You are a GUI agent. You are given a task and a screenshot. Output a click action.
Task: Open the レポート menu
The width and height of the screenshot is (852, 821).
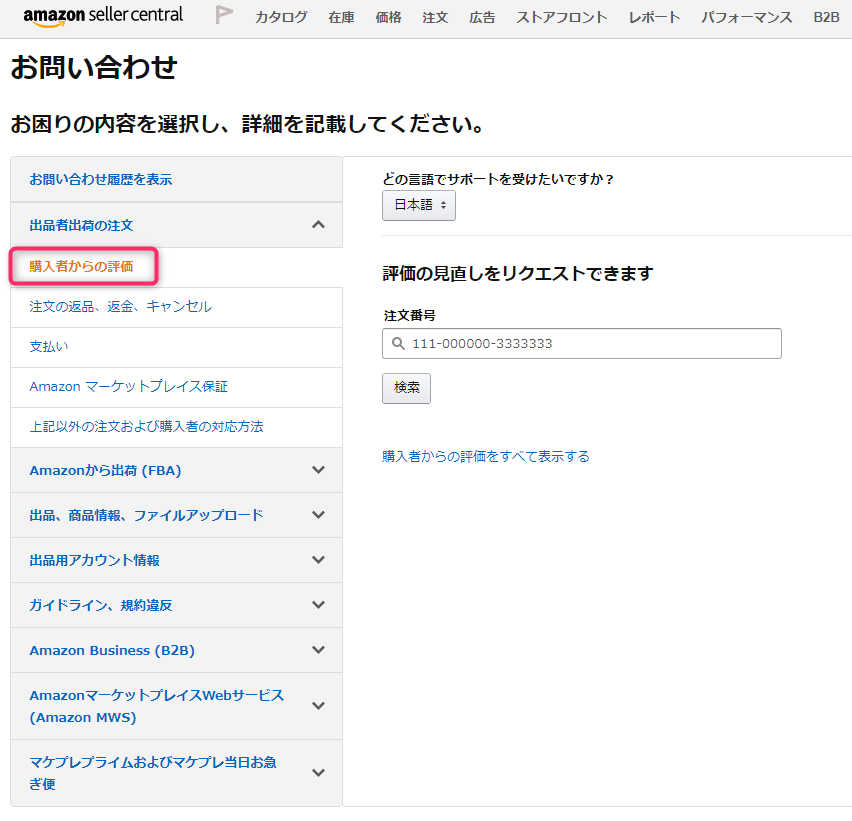tap(654, 17)
